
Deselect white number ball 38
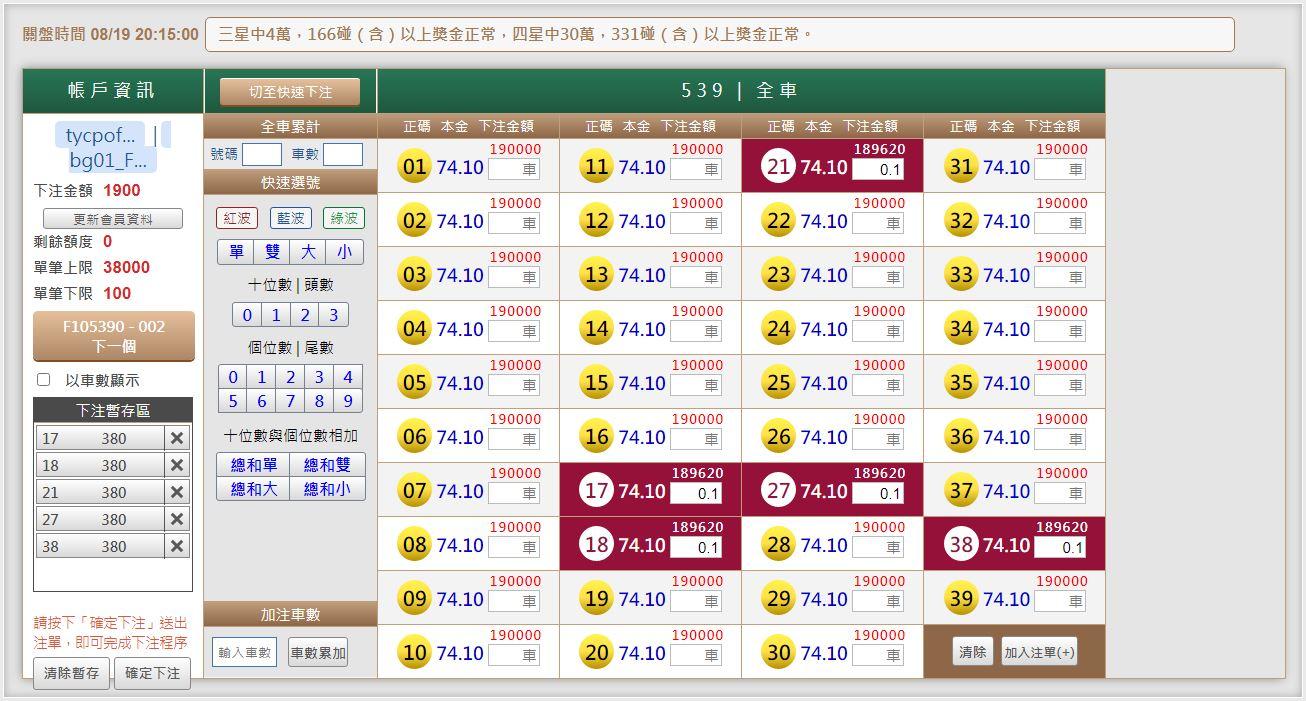[x=960, y=545]
